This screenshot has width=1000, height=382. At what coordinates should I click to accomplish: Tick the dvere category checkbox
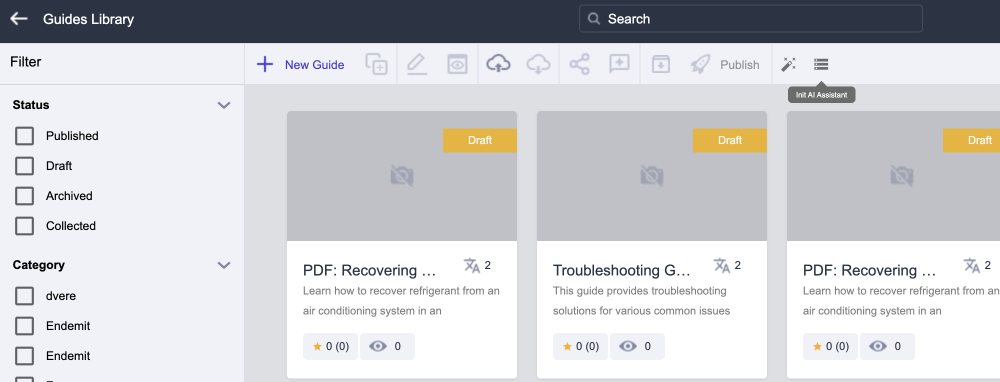click(24, 296)
